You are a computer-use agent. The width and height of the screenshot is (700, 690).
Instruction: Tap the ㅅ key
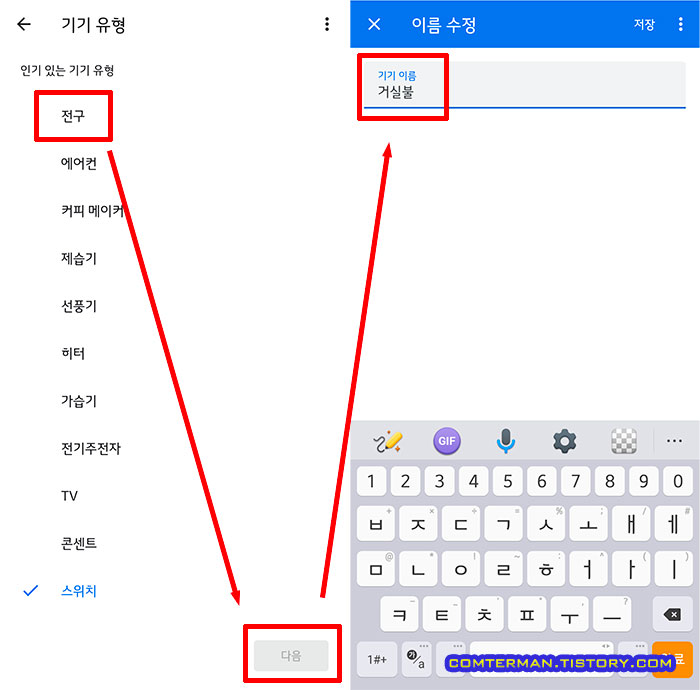(x=546, y=524)
